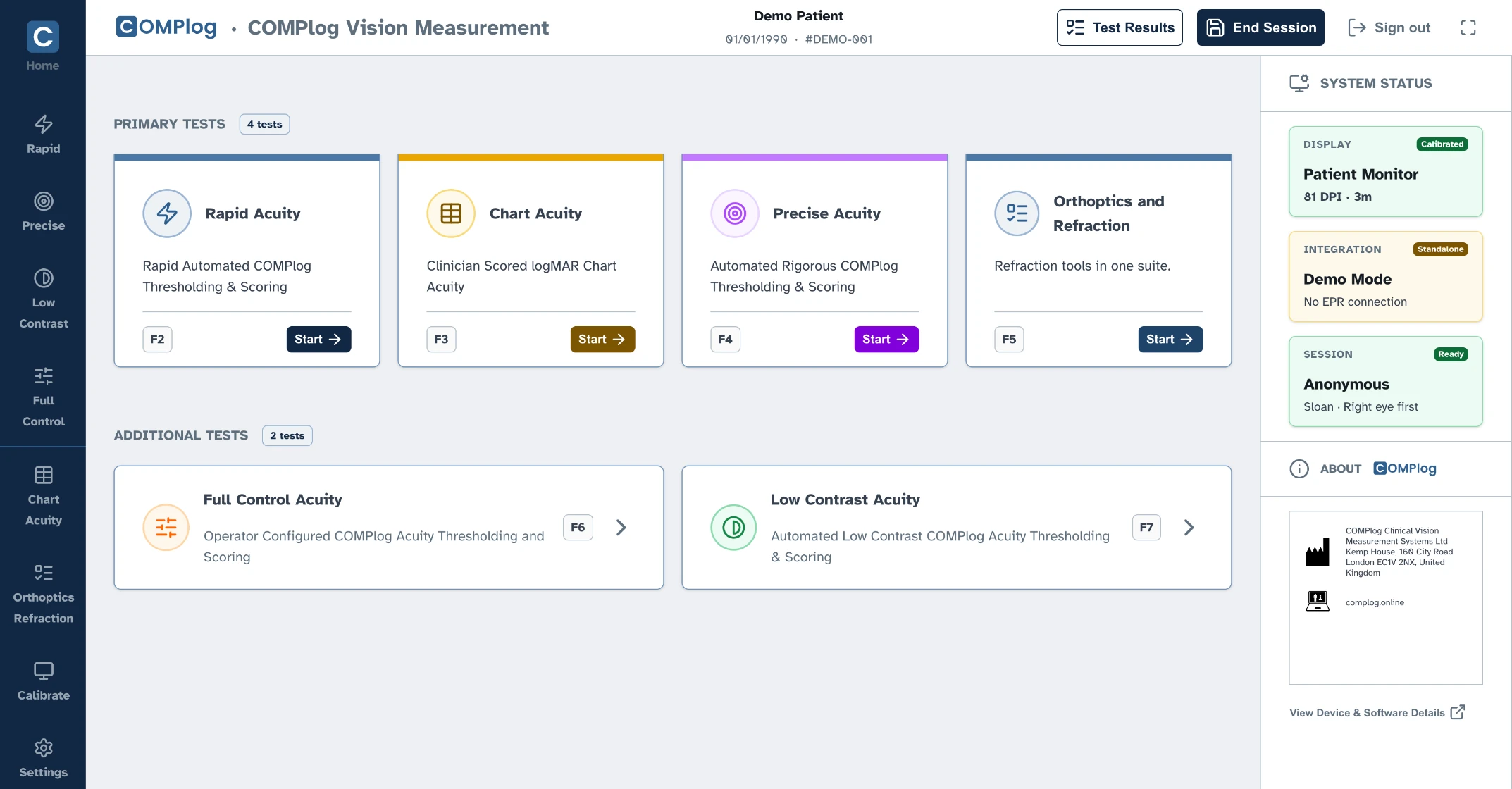Click the complog.online website text
Image resolution: width=1512 pixels, height=789 pixels.
coord(1375,602)
